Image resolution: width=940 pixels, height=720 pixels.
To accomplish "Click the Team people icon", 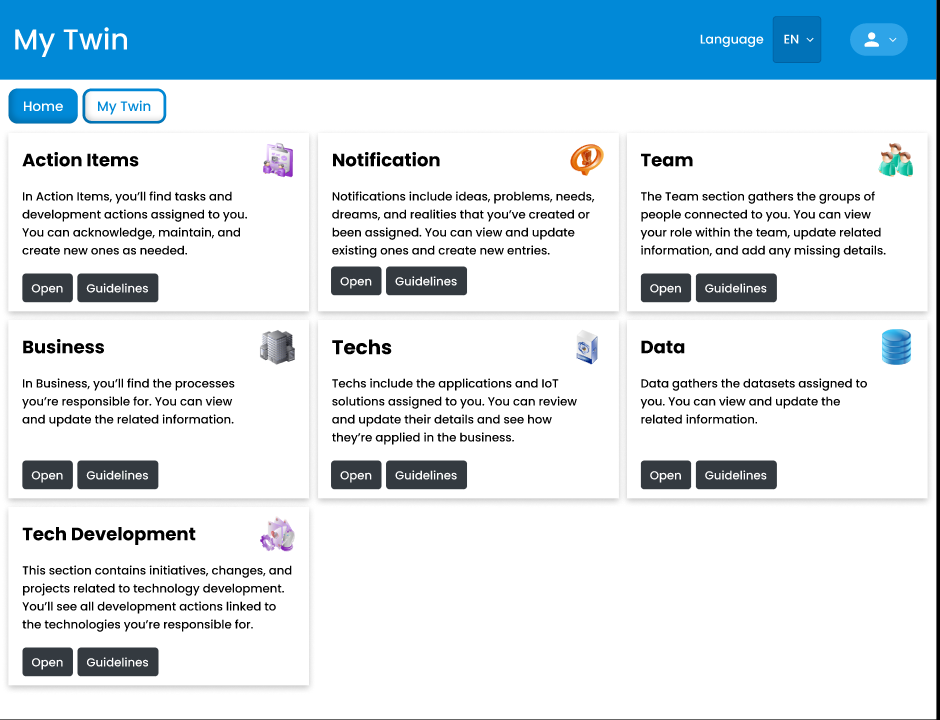I will coord(896,160).
